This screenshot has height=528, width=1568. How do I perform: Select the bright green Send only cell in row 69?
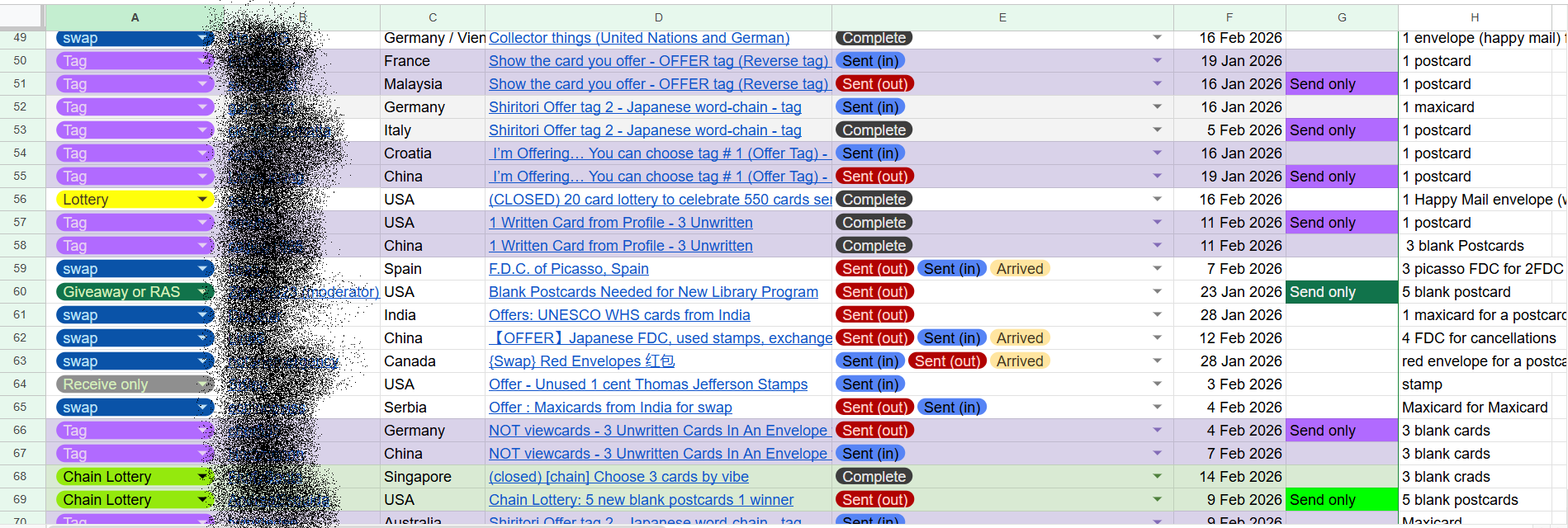coord(1341,500)
